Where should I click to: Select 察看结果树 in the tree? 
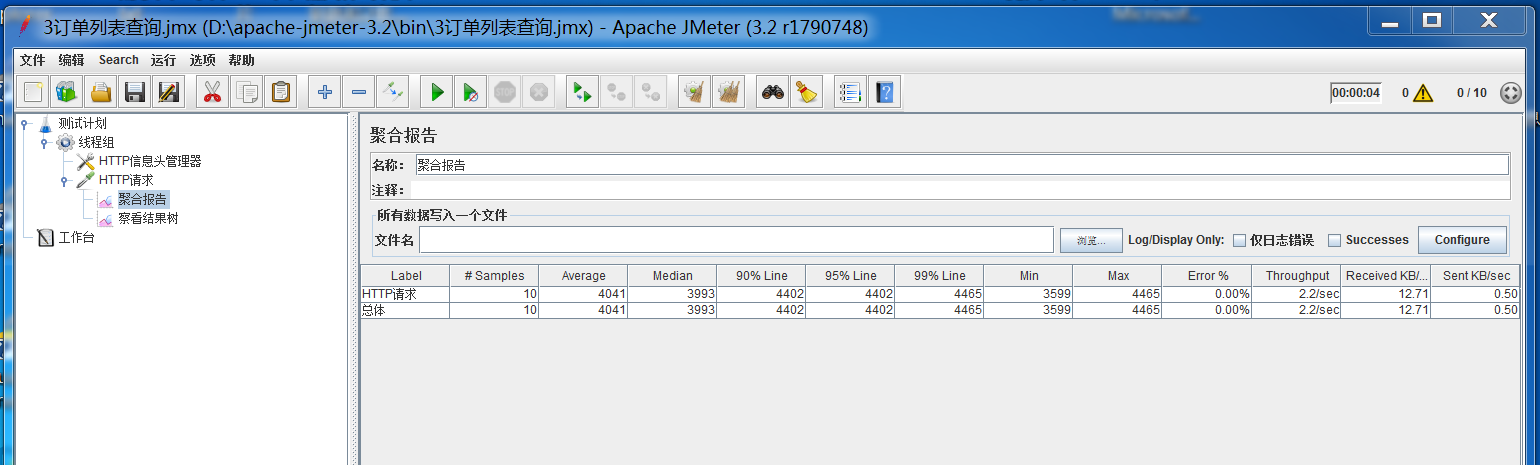(x=147, y=218)
